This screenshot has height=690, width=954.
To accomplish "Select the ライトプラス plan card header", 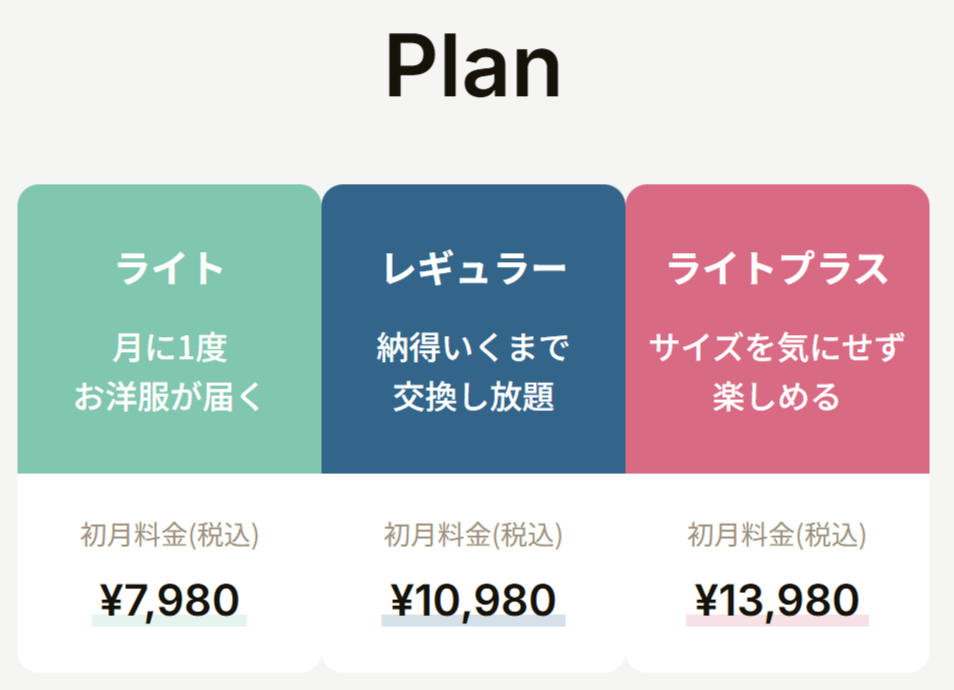I will click(778, 329).
